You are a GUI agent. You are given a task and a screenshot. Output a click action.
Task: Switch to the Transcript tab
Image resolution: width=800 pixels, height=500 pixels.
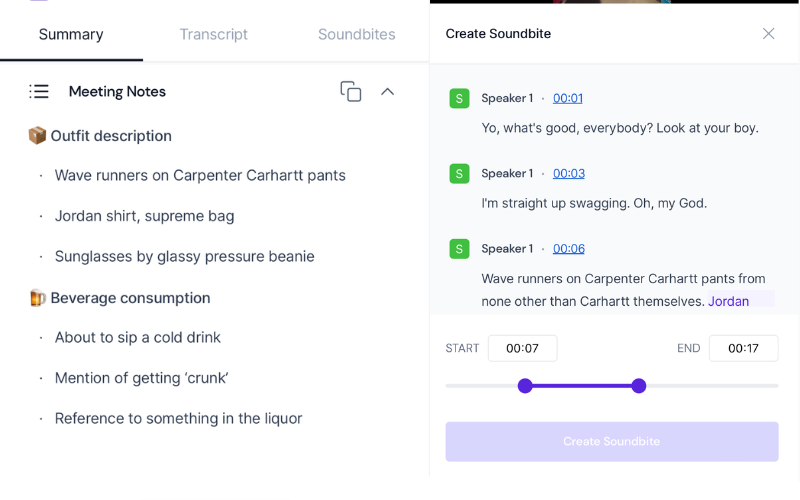coord(213,34)
